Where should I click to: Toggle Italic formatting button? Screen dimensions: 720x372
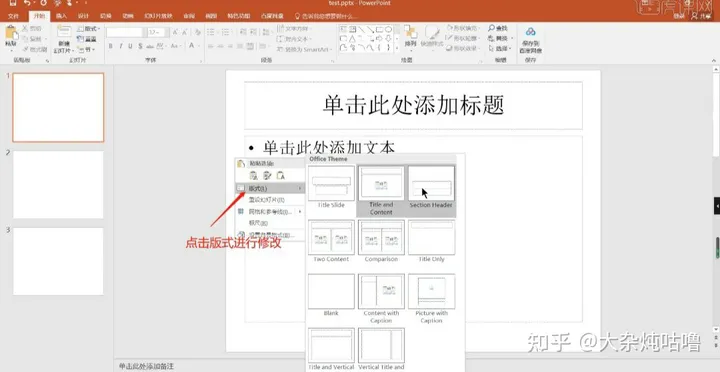(x=120, y=46)
